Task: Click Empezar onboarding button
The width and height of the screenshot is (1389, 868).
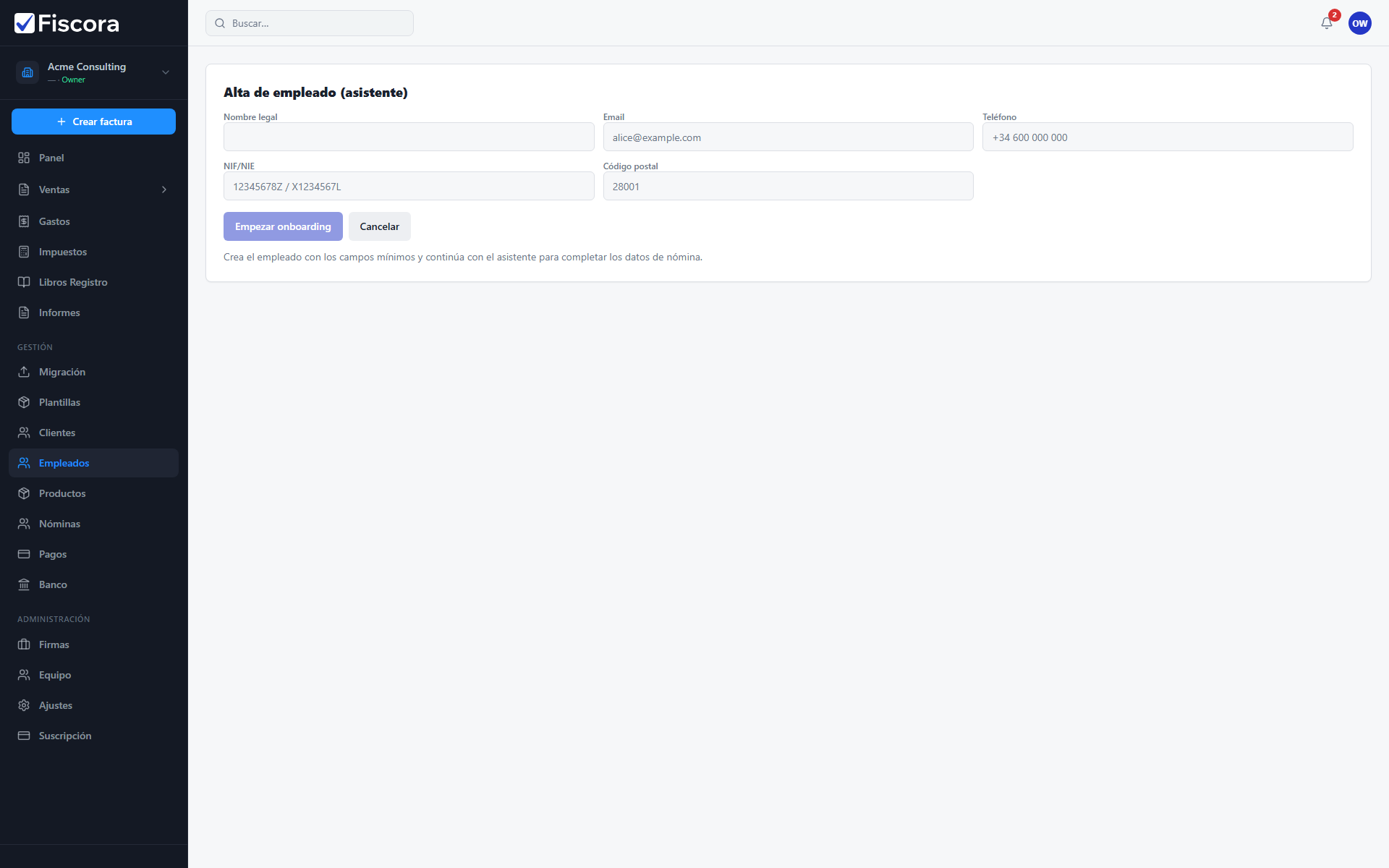Action: pos(283,226)
